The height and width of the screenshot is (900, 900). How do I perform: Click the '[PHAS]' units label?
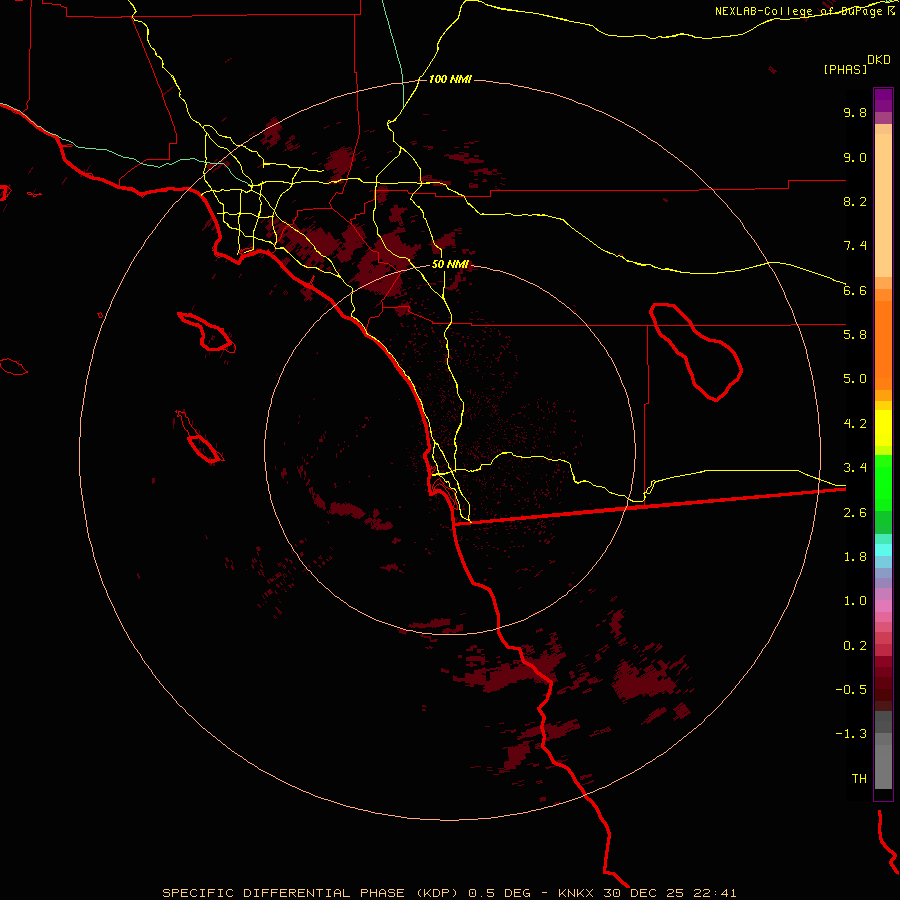tap(845, 69)
